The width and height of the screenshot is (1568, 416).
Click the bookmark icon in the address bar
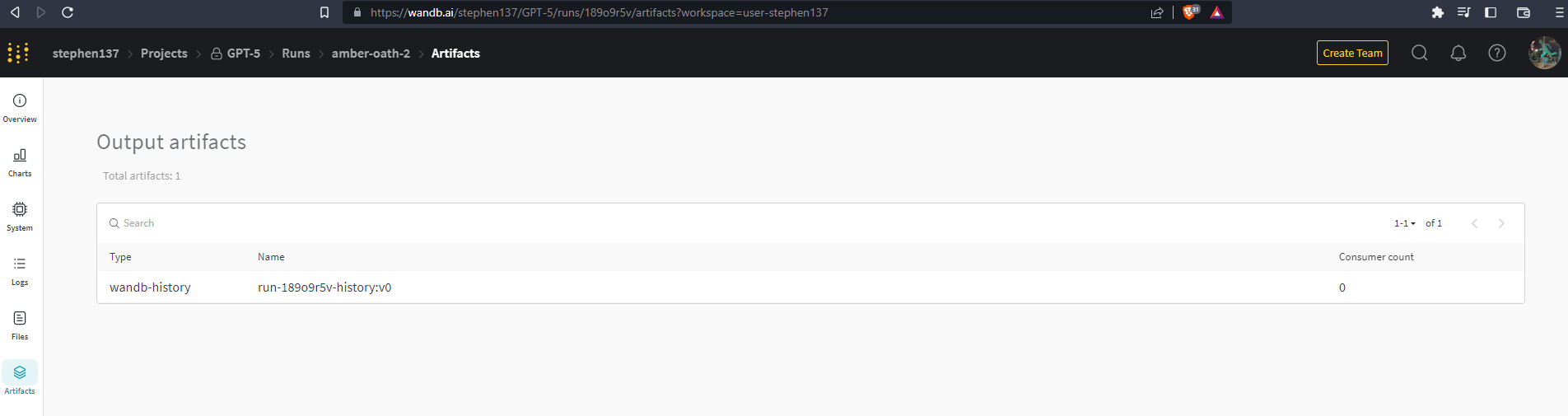point(324,12)
